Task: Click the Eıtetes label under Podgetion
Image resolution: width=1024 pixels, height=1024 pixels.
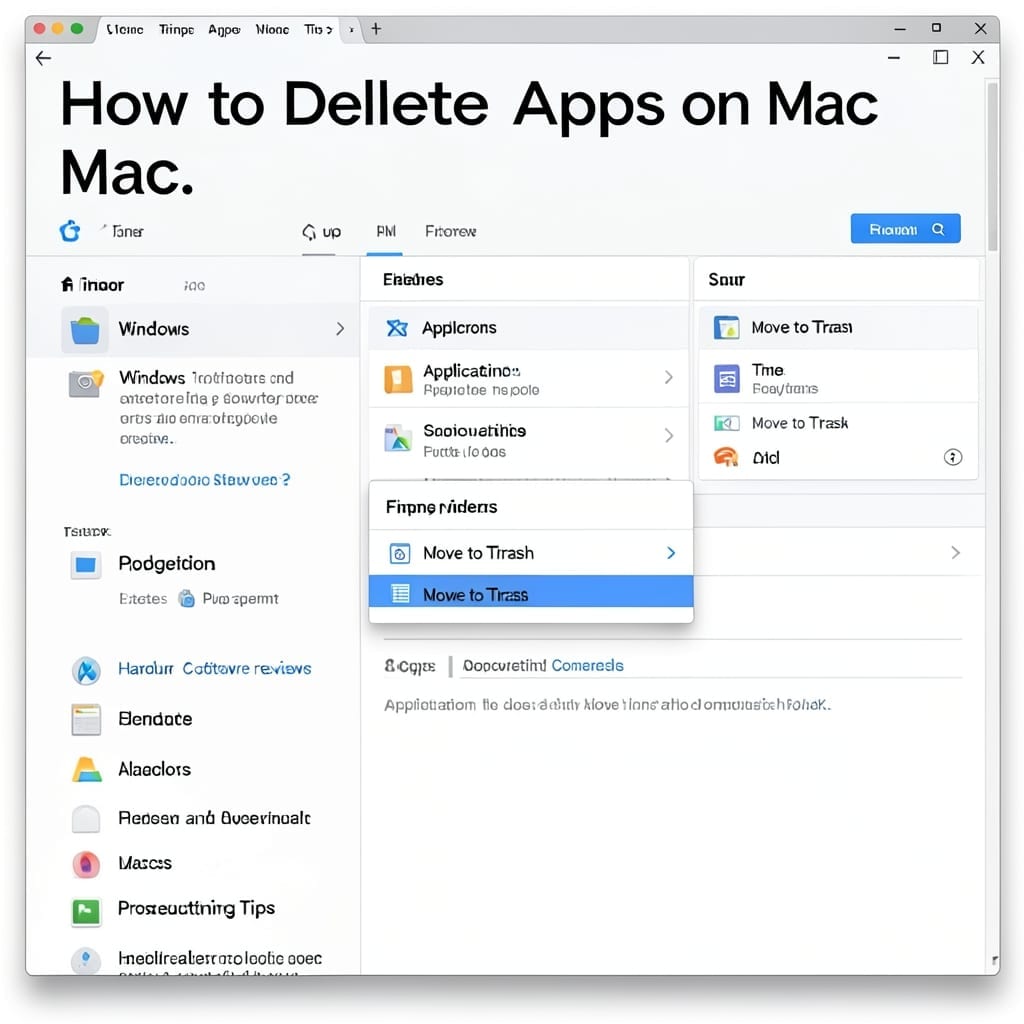Action: click(143, 599)
